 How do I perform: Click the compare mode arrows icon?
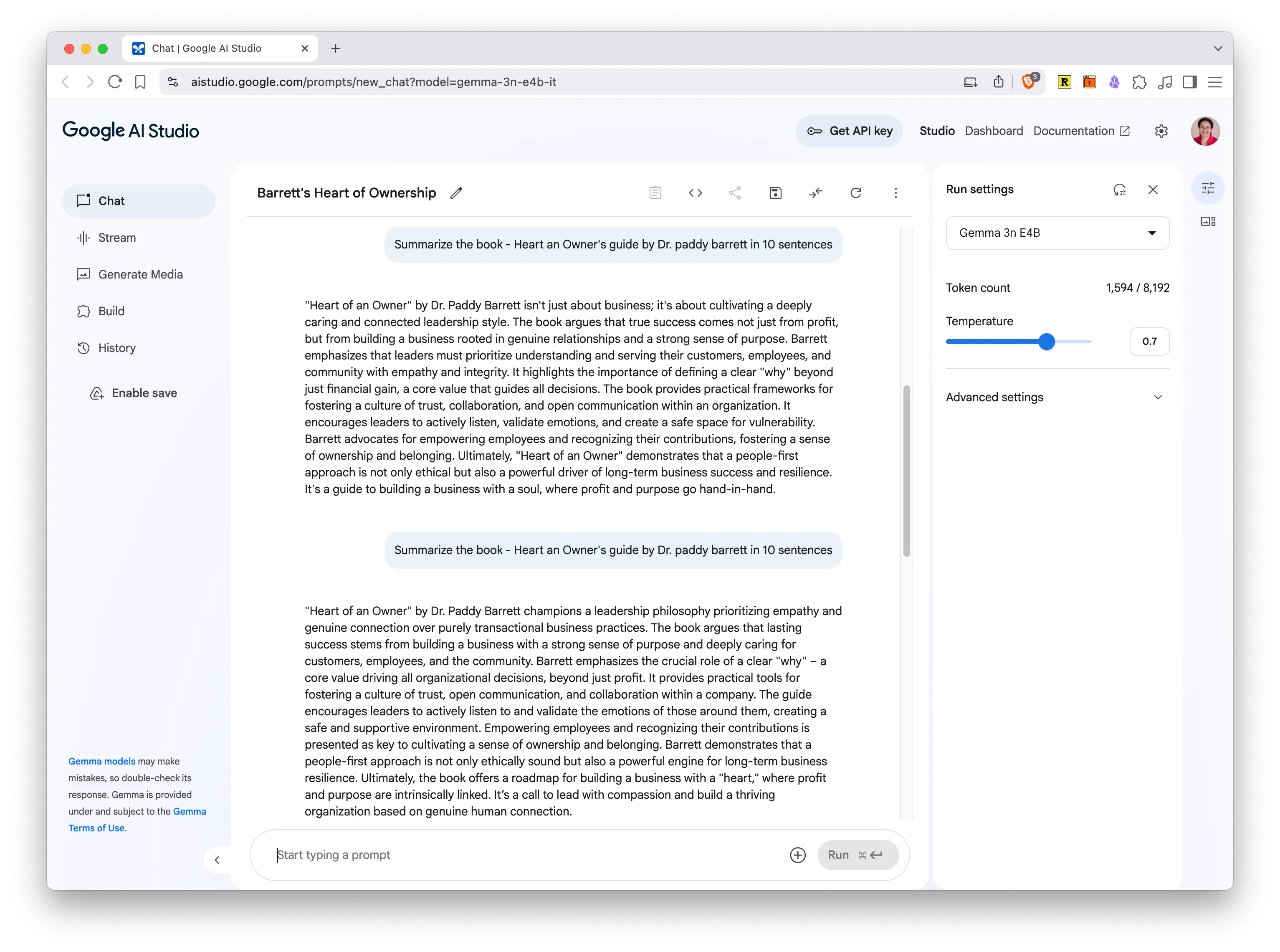(x=816, y=193)
